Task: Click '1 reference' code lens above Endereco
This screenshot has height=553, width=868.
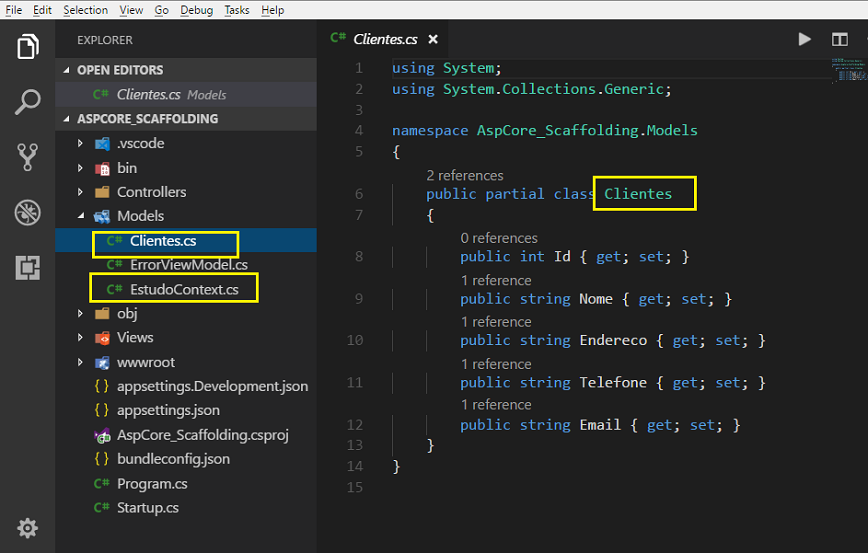Action: [496, 322]
